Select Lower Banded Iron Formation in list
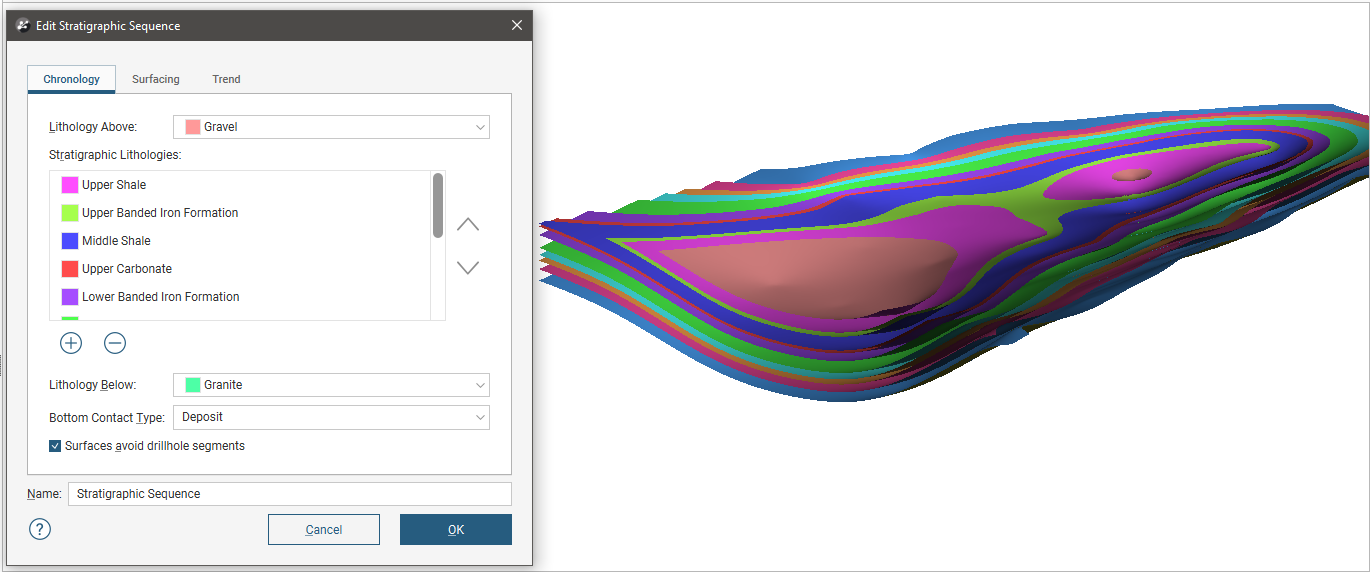 coord(160,297)
